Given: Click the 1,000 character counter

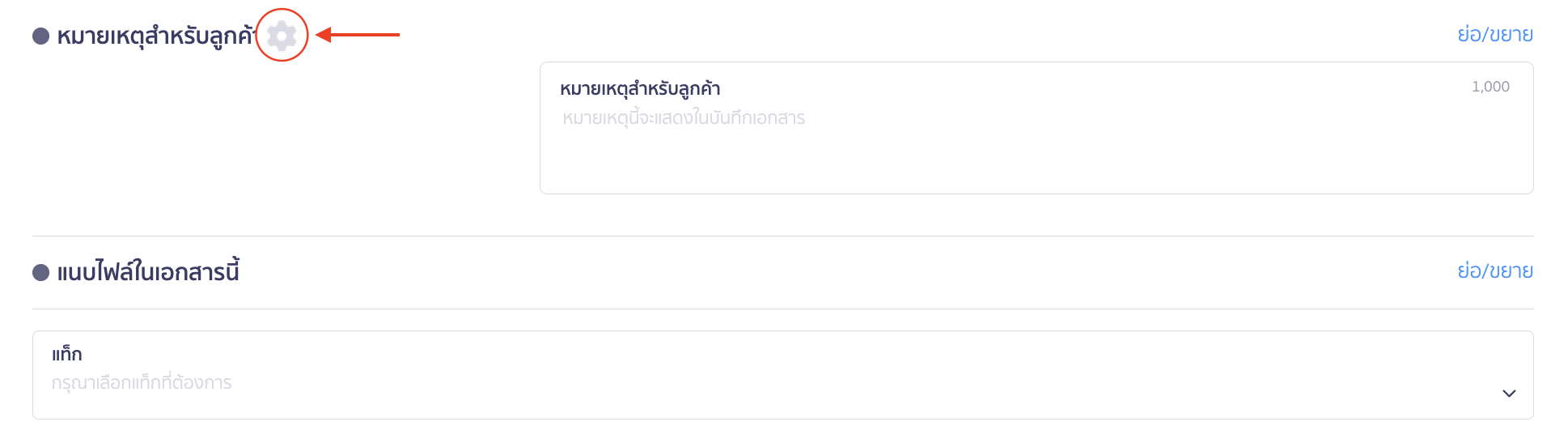Looking at the screenshot, I should [x=1490, y=87].
